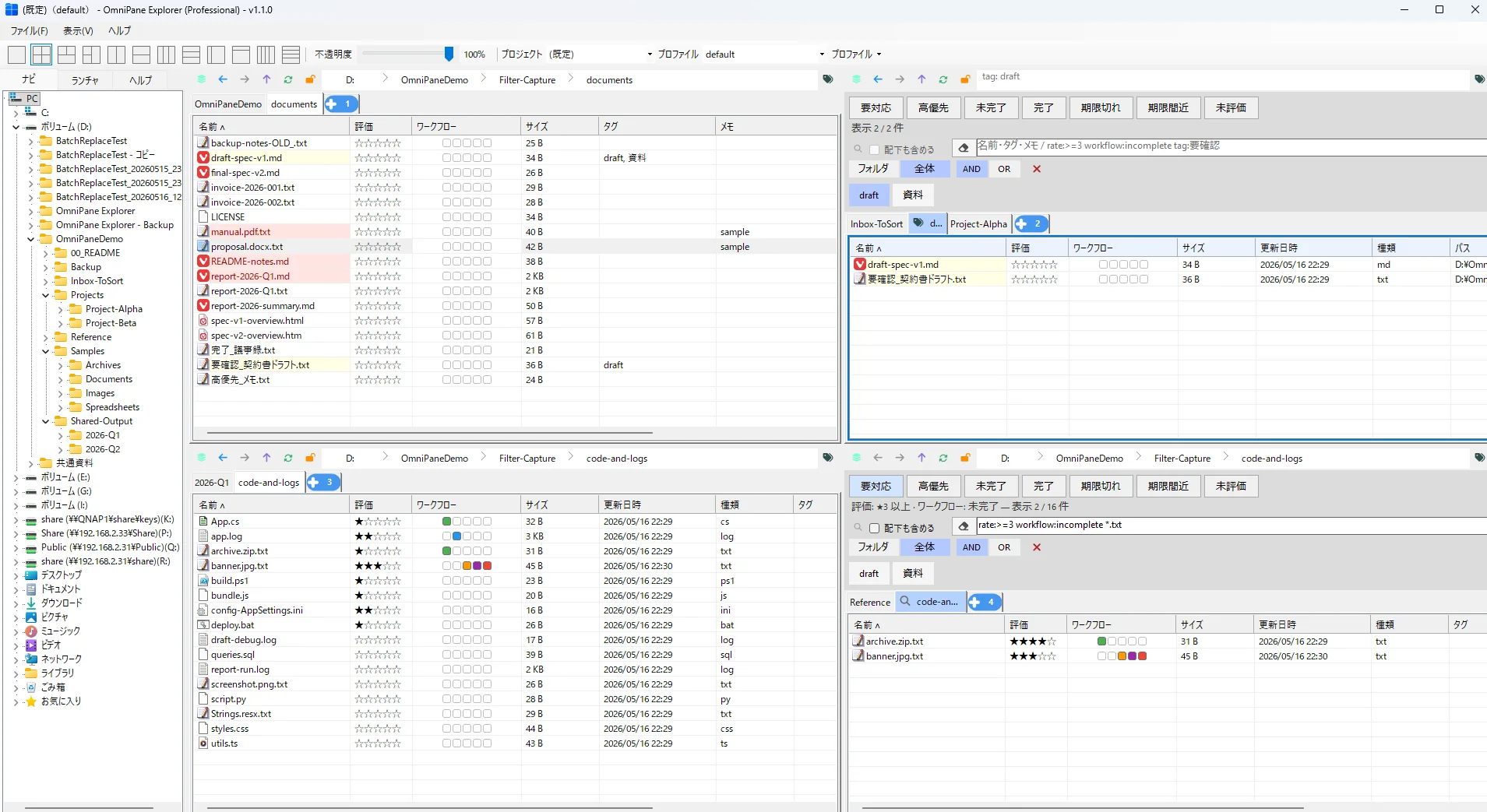Choose four horizontal rows layout icon
The width and height of the screenshot is (1487, 812).
coord(291,54)
